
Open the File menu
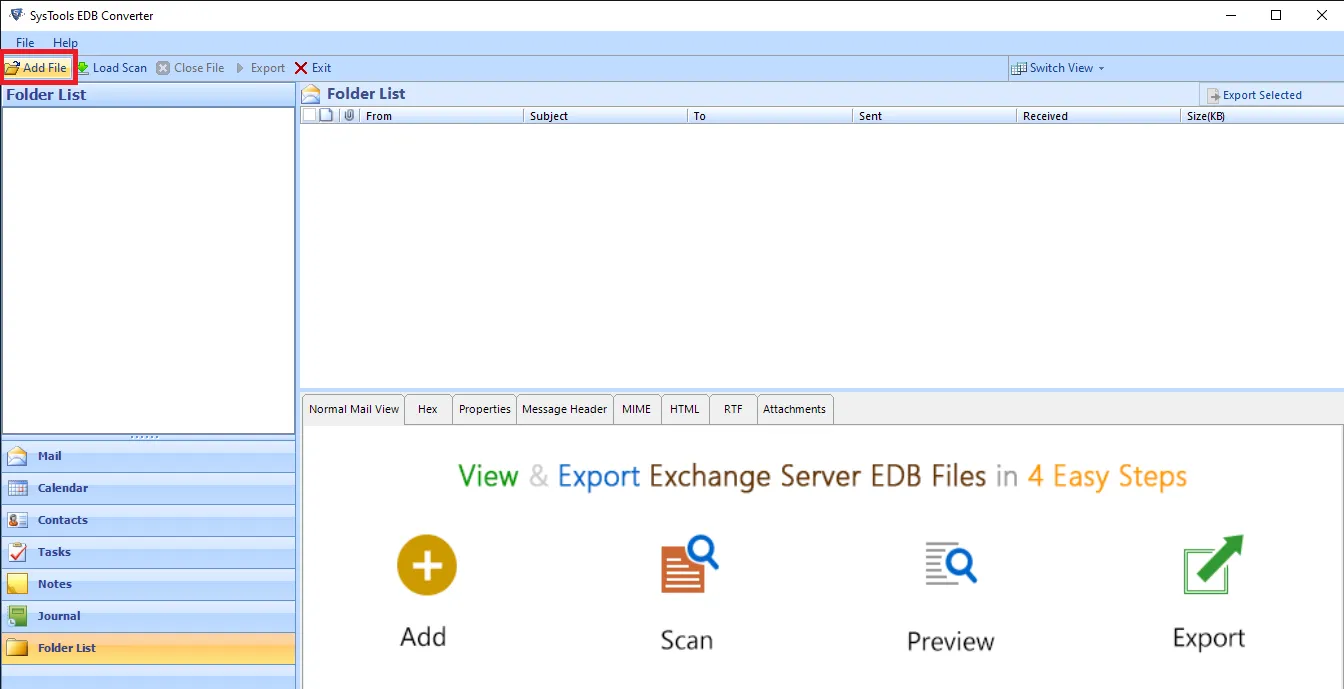[x=25, y=43]
